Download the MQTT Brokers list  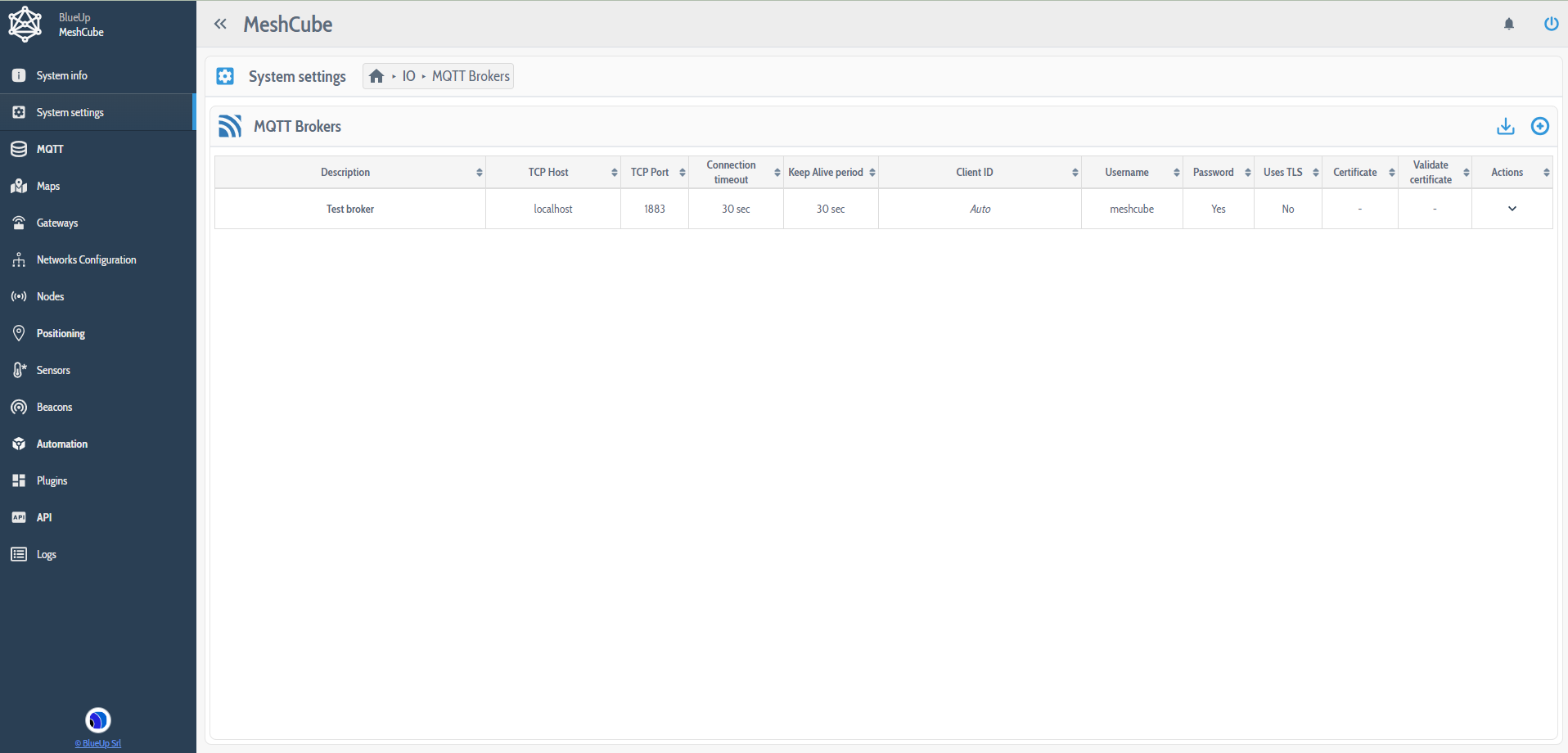(1505, 126)
